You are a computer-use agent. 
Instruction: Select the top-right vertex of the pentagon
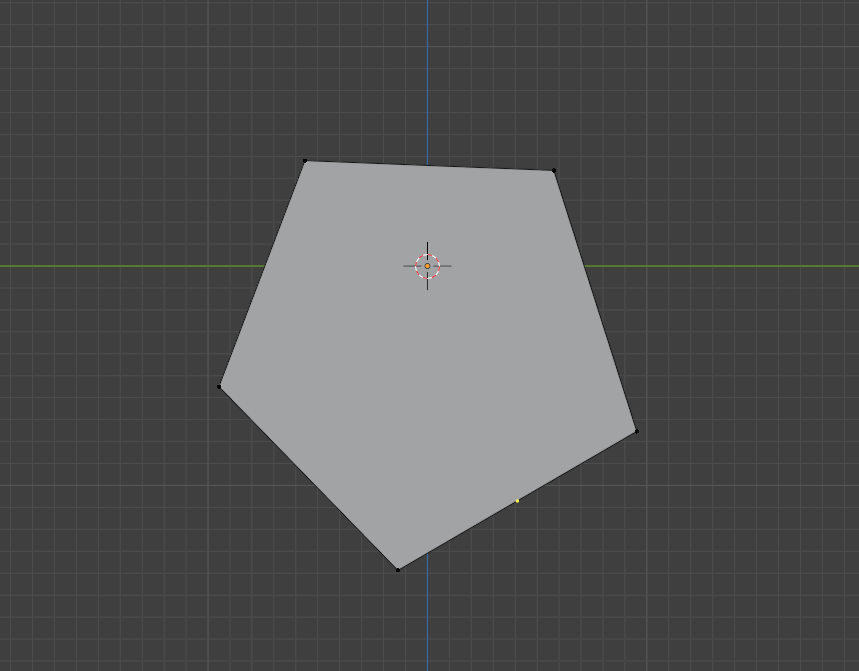554,170
